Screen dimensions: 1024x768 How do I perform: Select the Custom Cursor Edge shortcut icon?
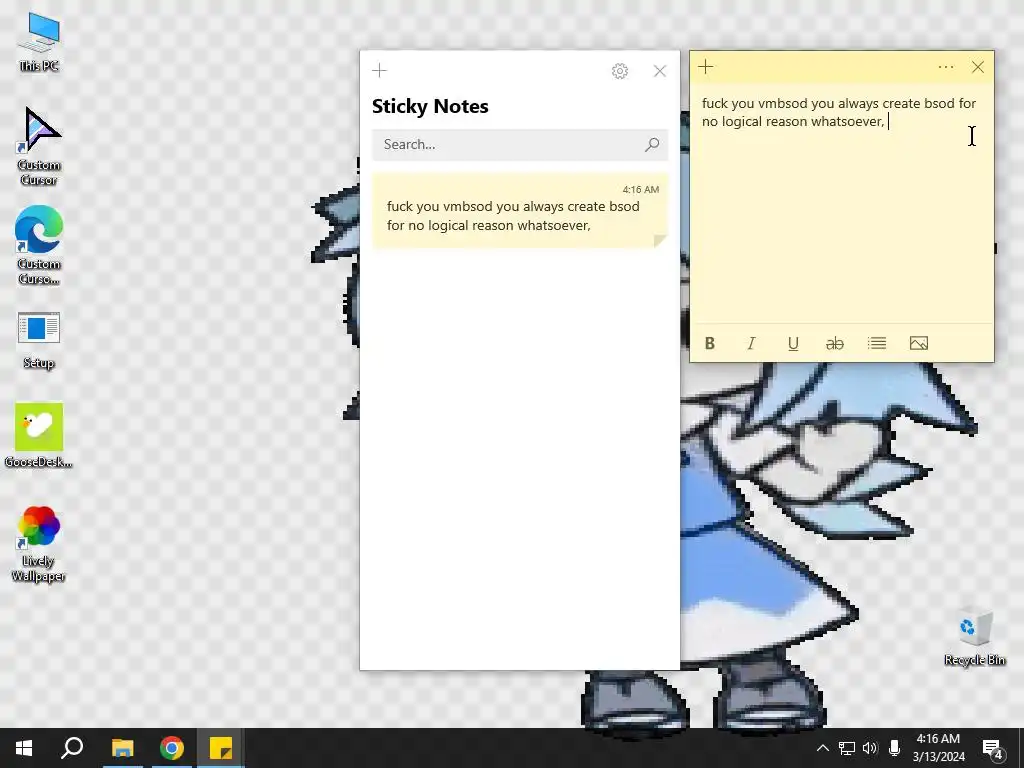(39, 246)
